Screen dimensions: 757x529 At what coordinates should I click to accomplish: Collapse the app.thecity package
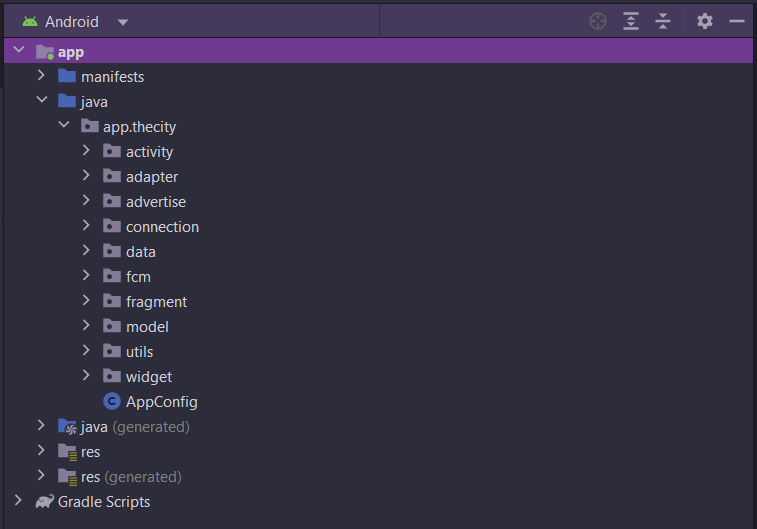pyautogui.click(x=64, y=127)
